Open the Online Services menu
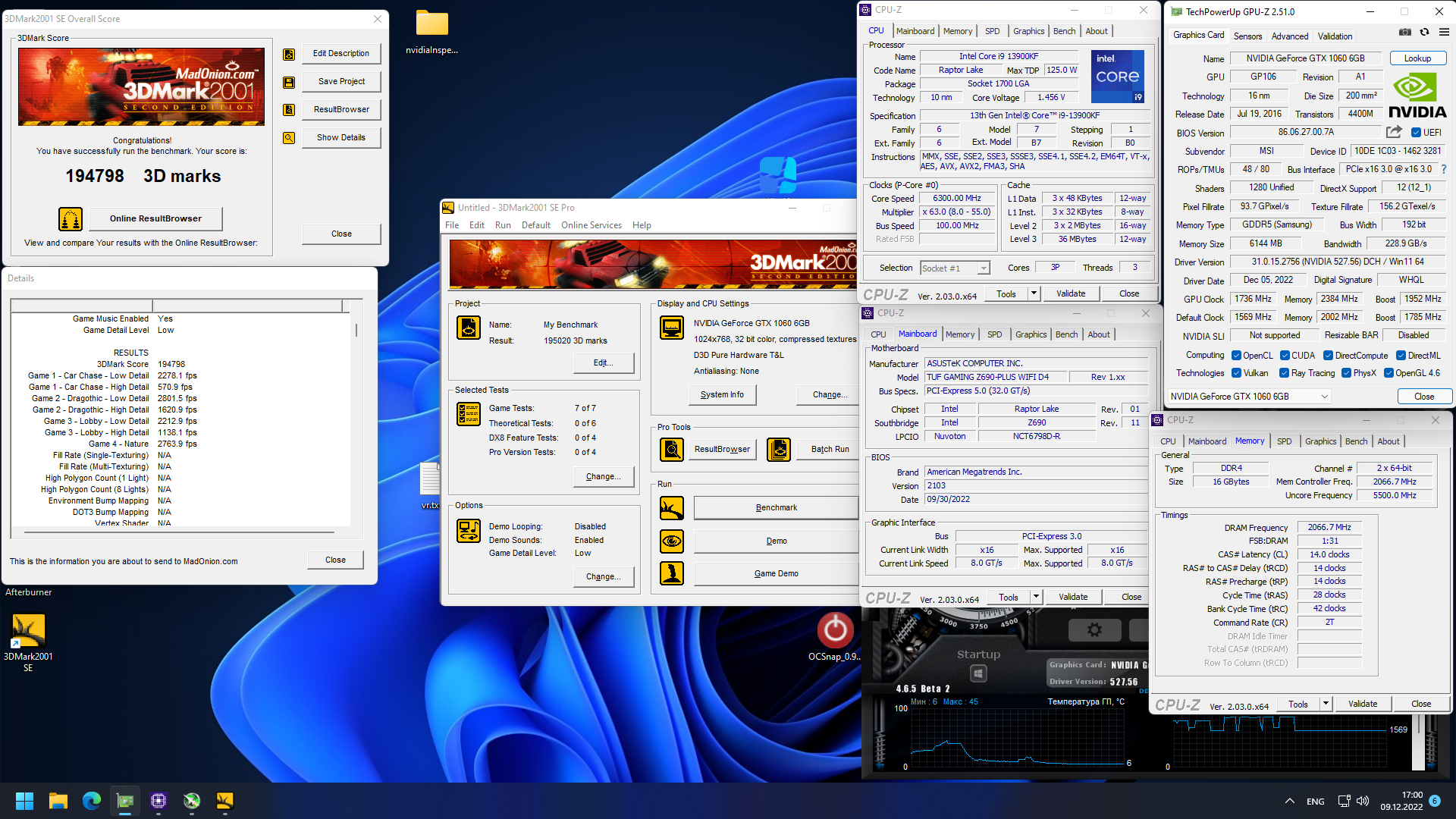This screenshot has width=1456, height=819. [x=591, y=225]
